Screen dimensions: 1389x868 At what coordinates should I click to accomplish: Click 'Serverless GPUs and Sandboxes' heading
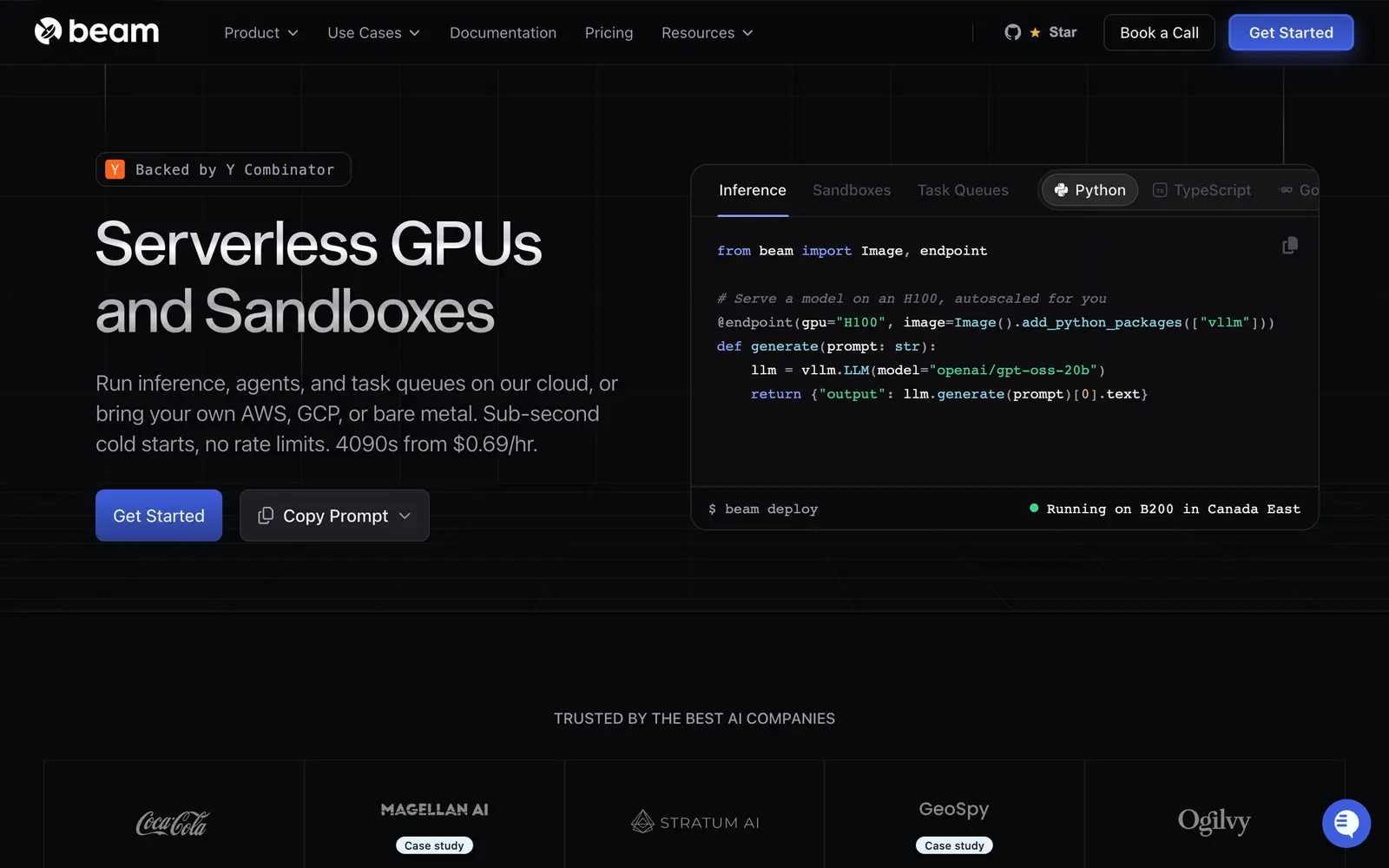319,277
